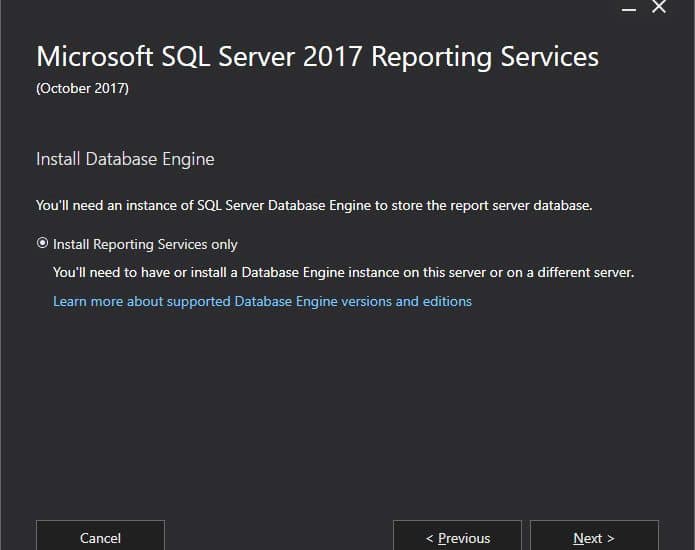The image size is (695, 550).
Task: Click 2017 in the main title
Action: click(332, 57)
